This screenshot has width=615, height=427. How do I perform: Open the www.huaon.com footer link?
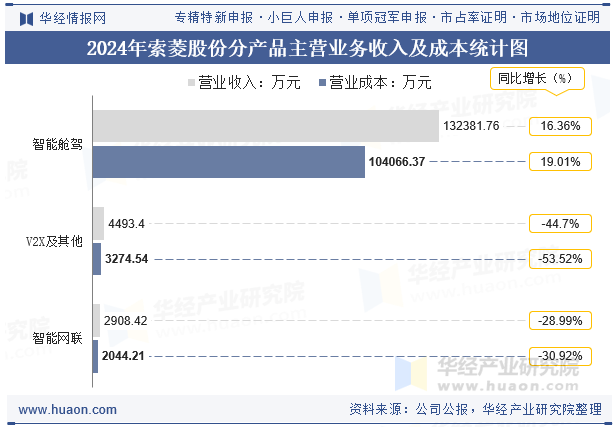pos(67,410)
